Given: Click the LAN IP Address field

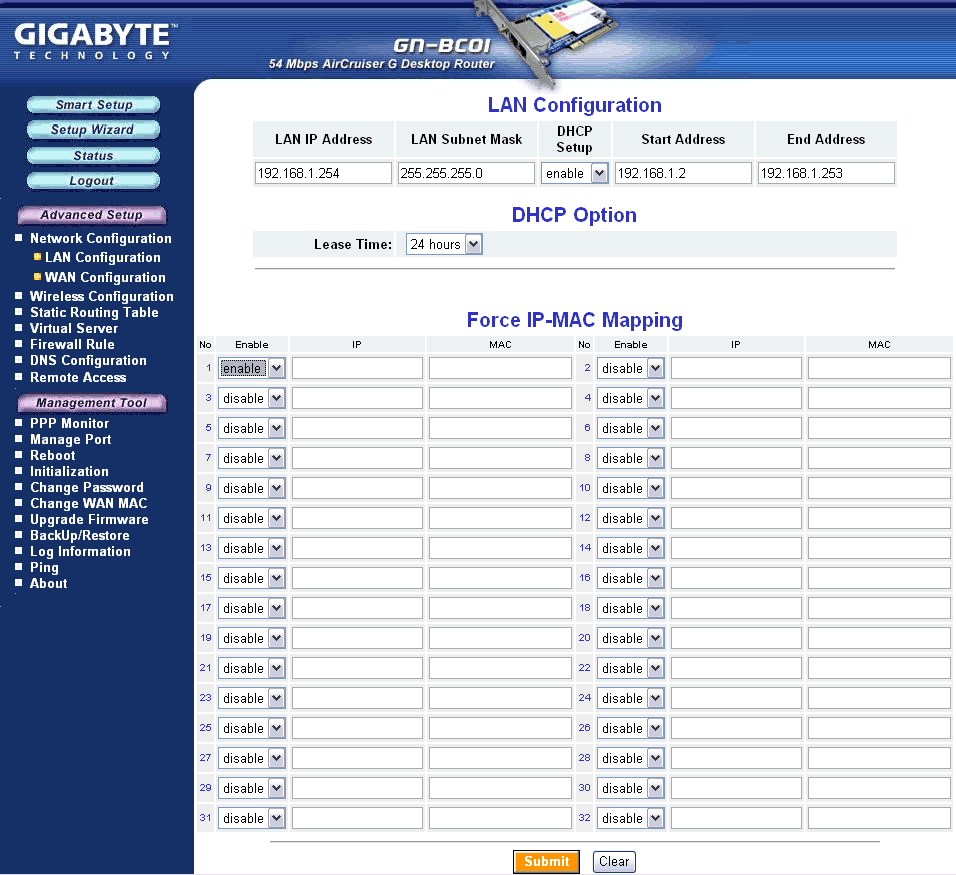Looking at the screenshot, I should point(323,173).
